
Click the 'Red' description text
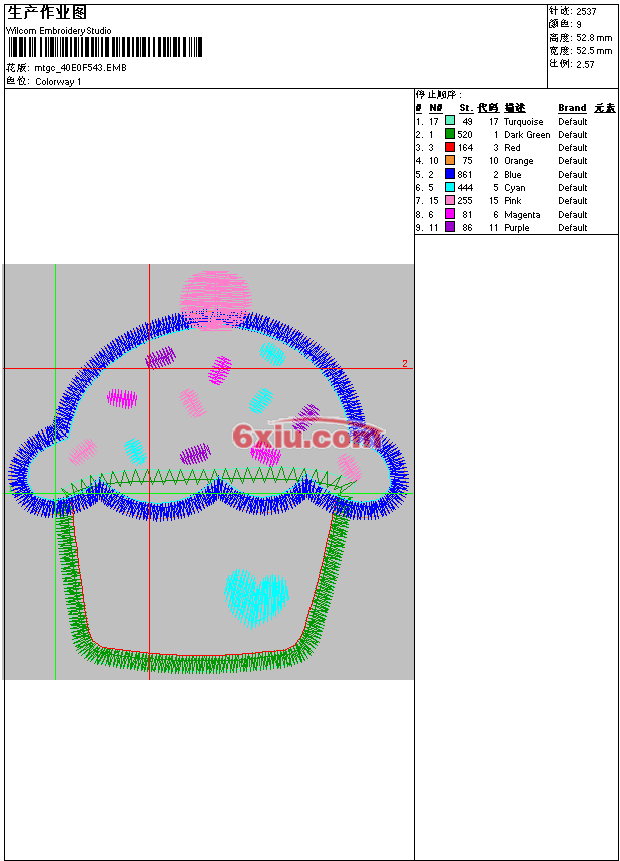tap(512, 148)
